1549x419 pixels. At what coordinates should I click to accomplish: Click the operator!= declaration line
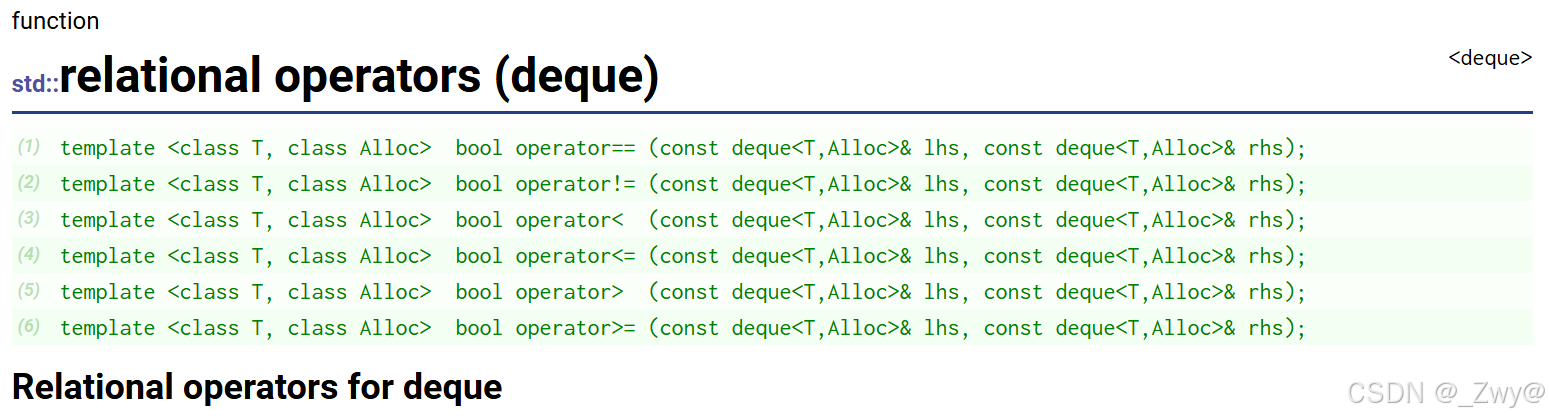pos(683,184)
